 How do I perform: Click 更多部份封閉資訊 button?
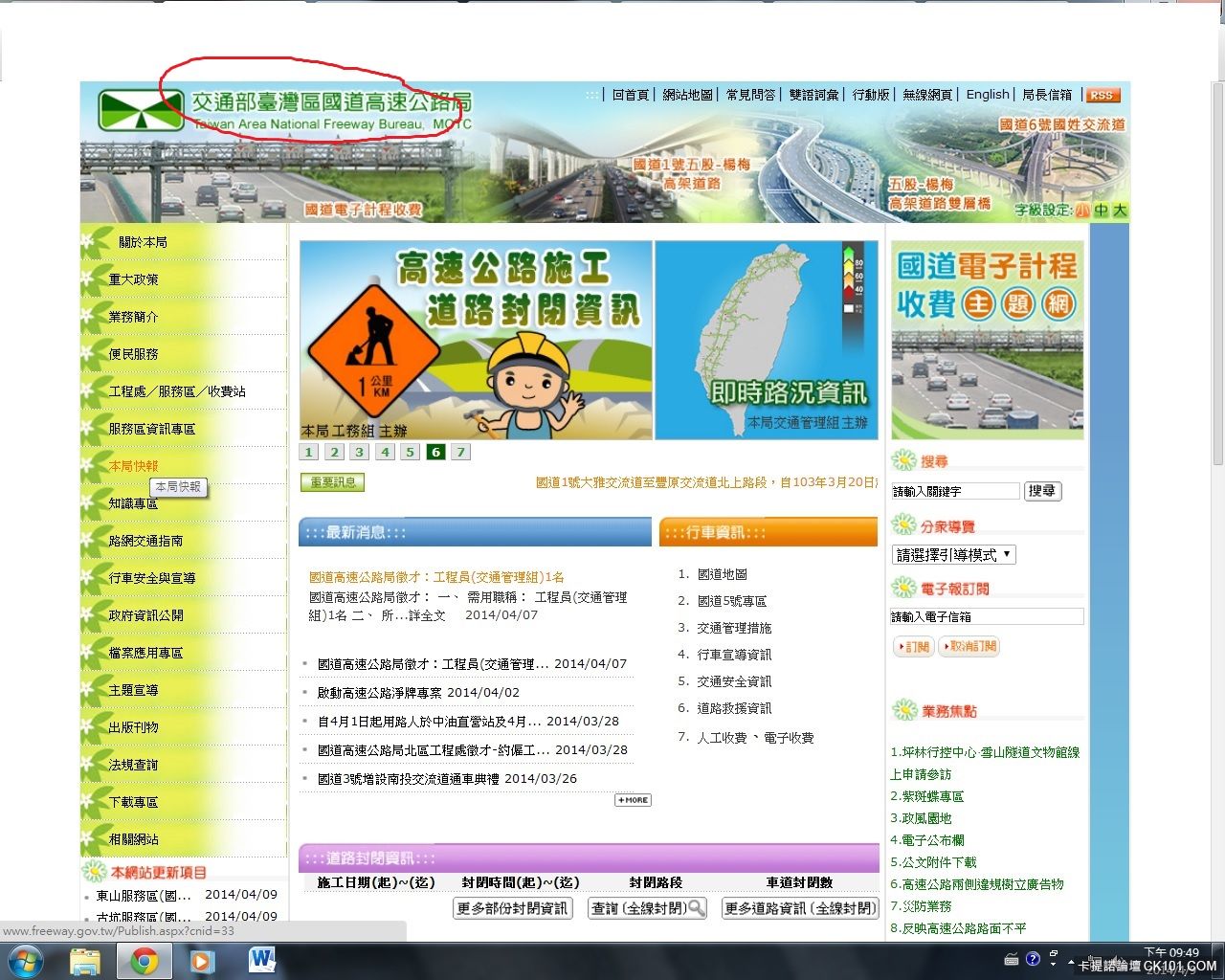[512, 908]
